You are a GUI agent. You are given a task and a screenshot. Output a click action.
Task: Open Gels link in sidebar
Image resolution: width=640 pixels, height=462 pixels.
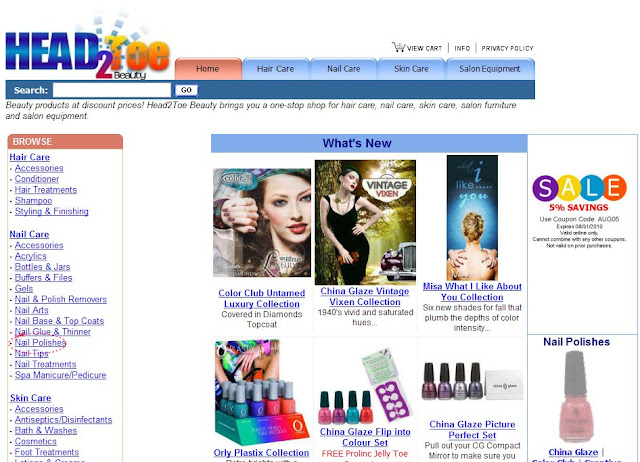point(24,289)
